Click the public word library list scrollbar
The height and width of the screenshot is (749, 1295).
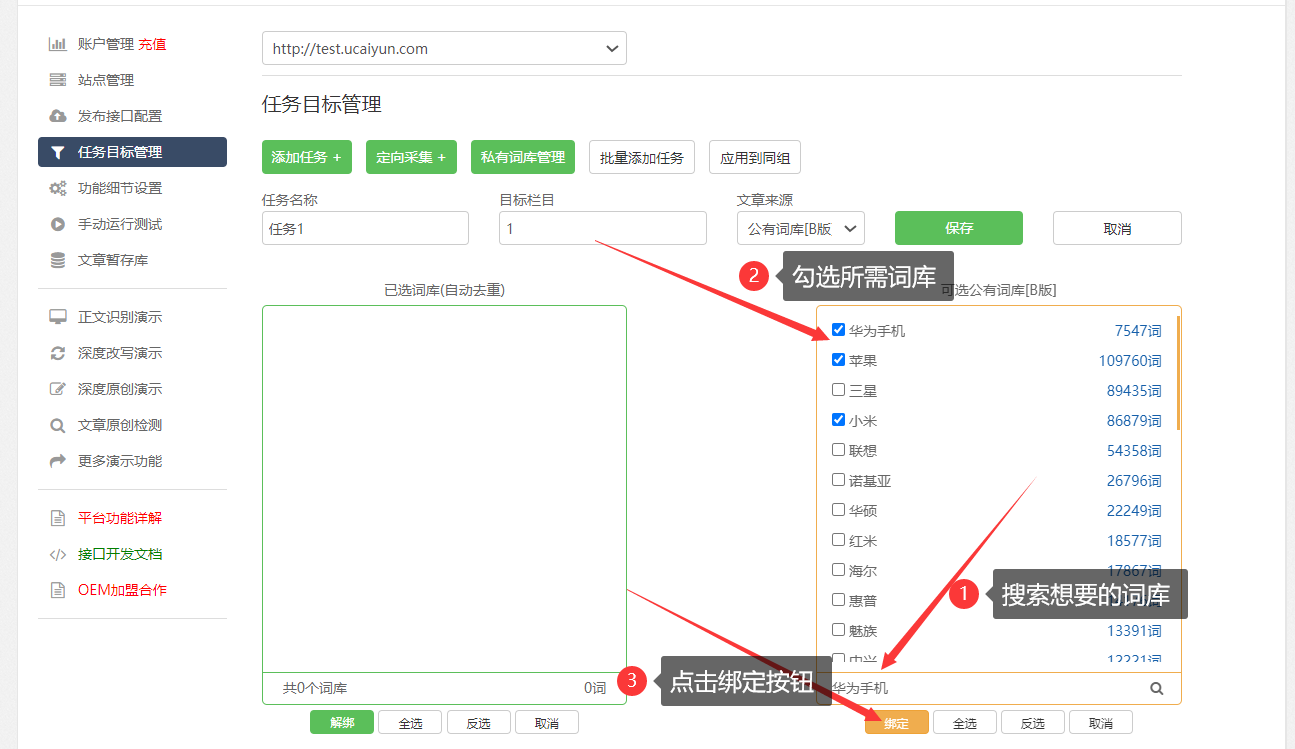point(1178,372)
